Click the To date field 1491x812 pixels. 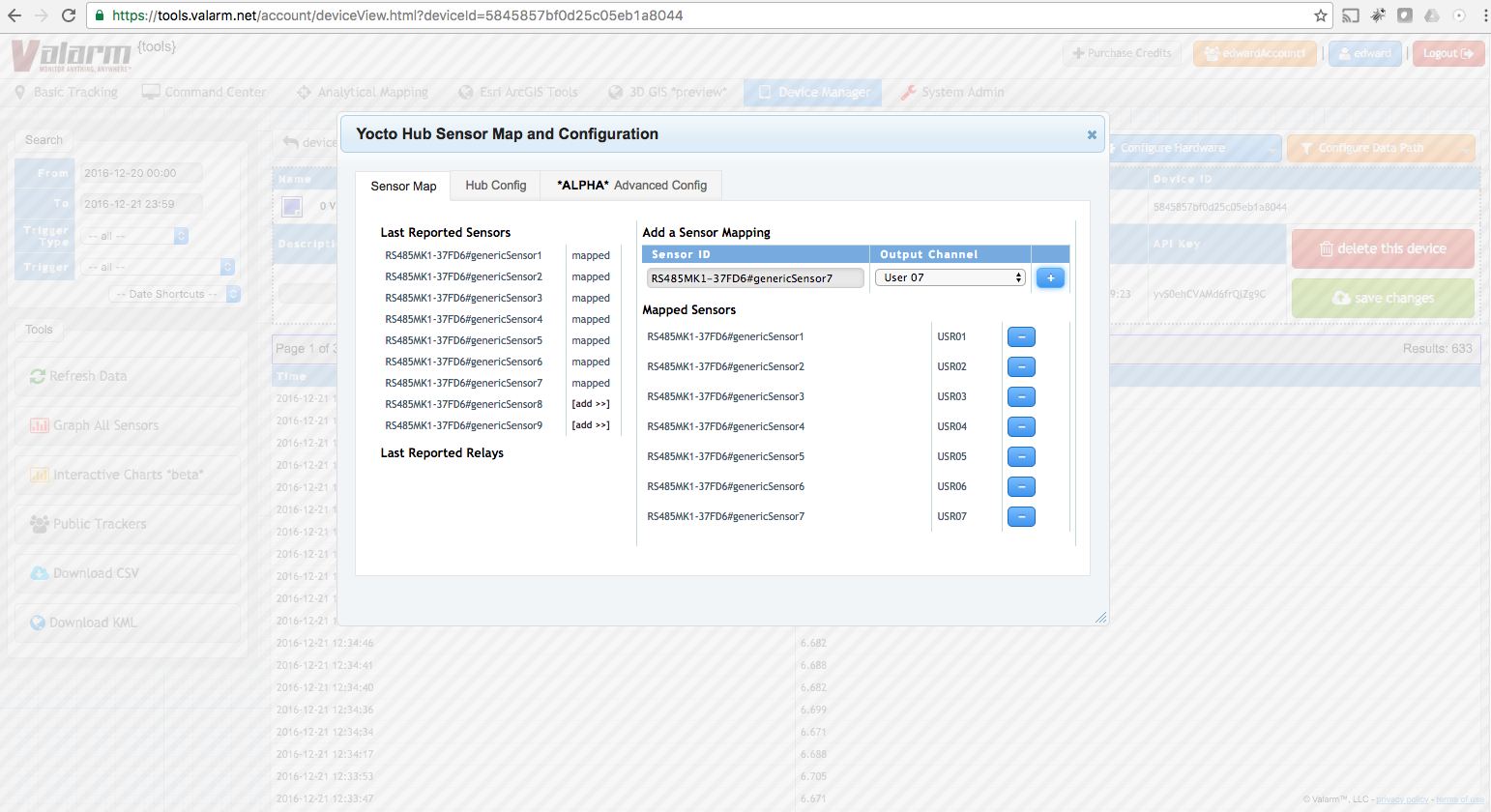click(141, 204)
